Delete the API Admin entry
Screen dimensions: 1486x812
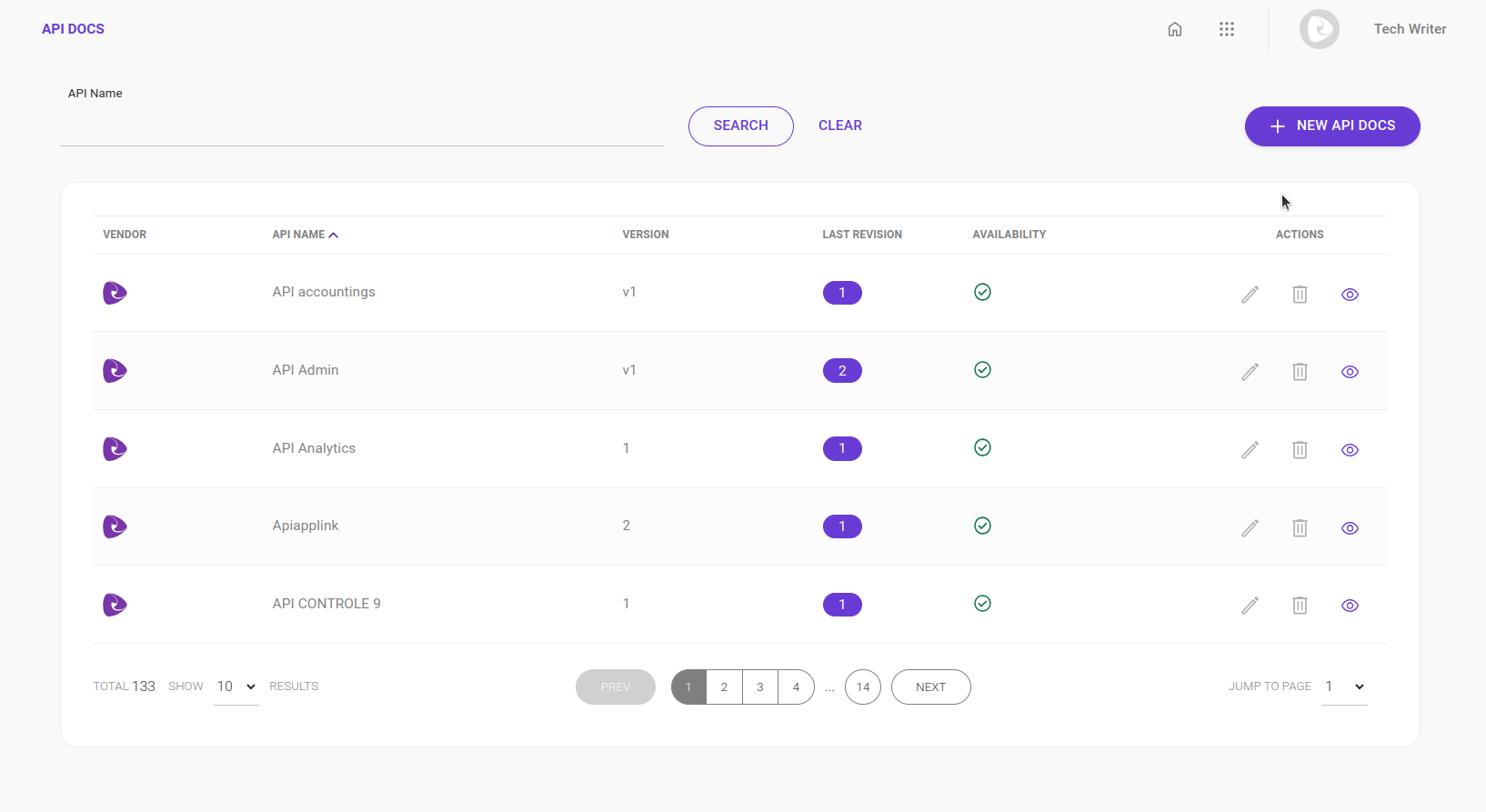tap(1300, 372)
